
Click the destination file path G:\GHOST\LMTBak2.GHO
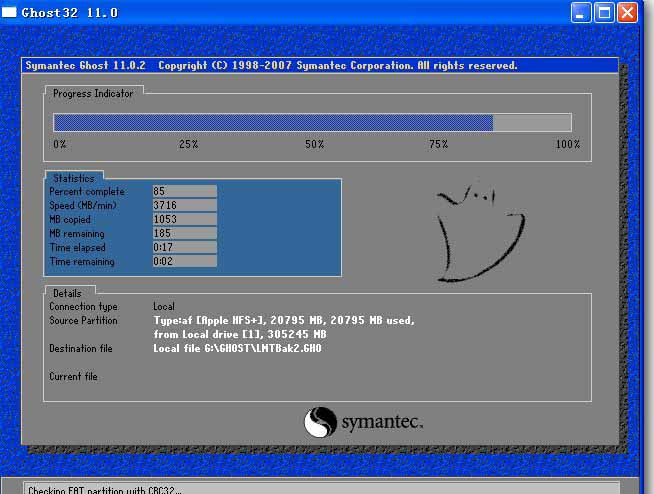click(238, 348)
